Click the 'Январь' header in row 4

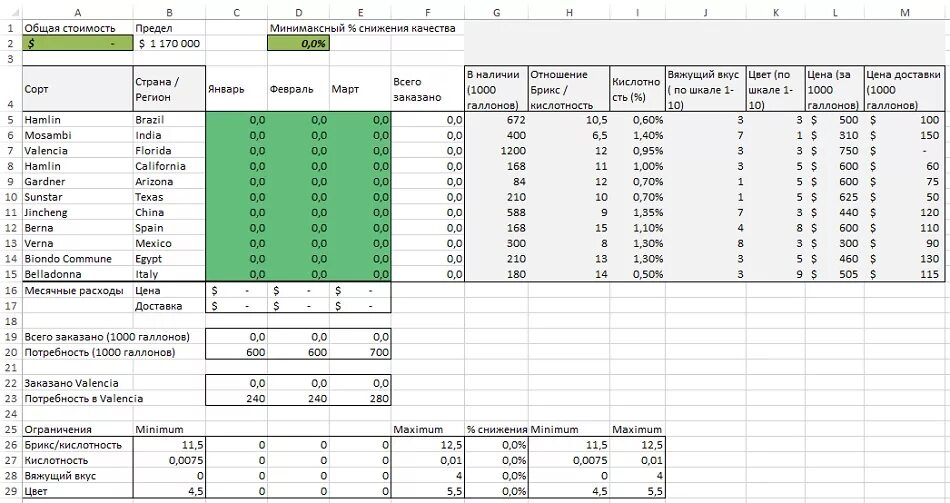click(236, 89)
